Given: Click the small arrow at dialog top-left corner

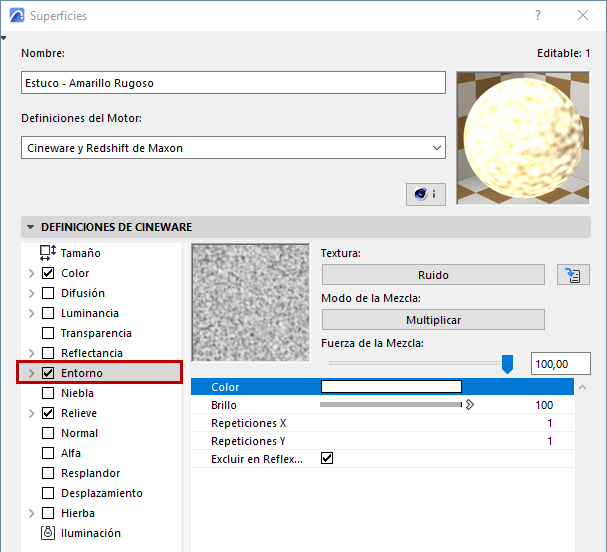Looking at the screenshot, I should pyautogui.click(x=3, y=38).
